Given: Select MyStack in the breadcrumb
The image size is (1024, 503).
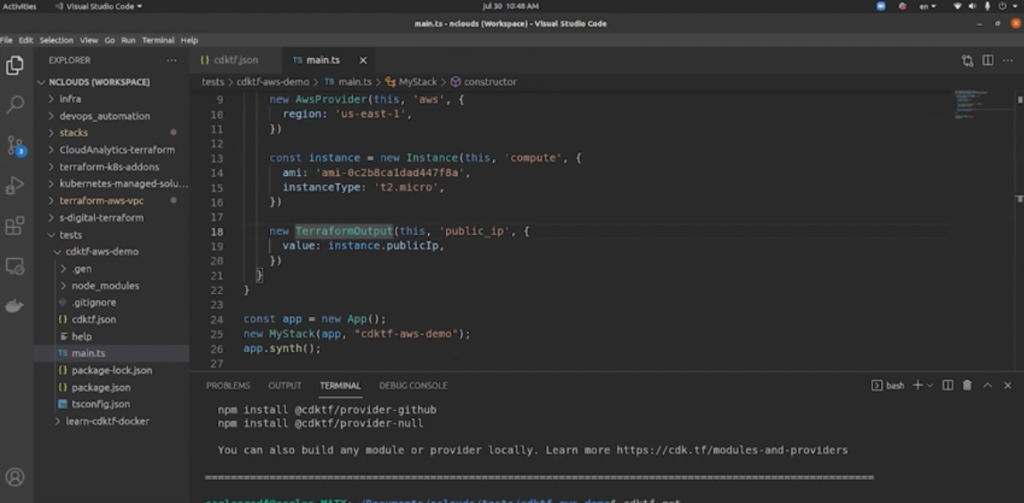Looking at the screenshot, I should [x=411, y=82].
